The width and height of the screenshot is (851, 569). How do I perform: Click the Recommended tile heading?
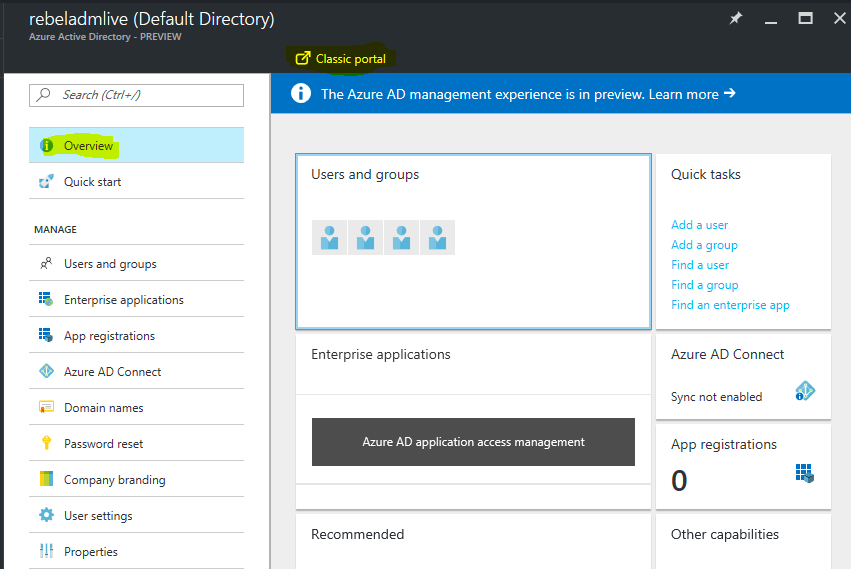[357, 534]
